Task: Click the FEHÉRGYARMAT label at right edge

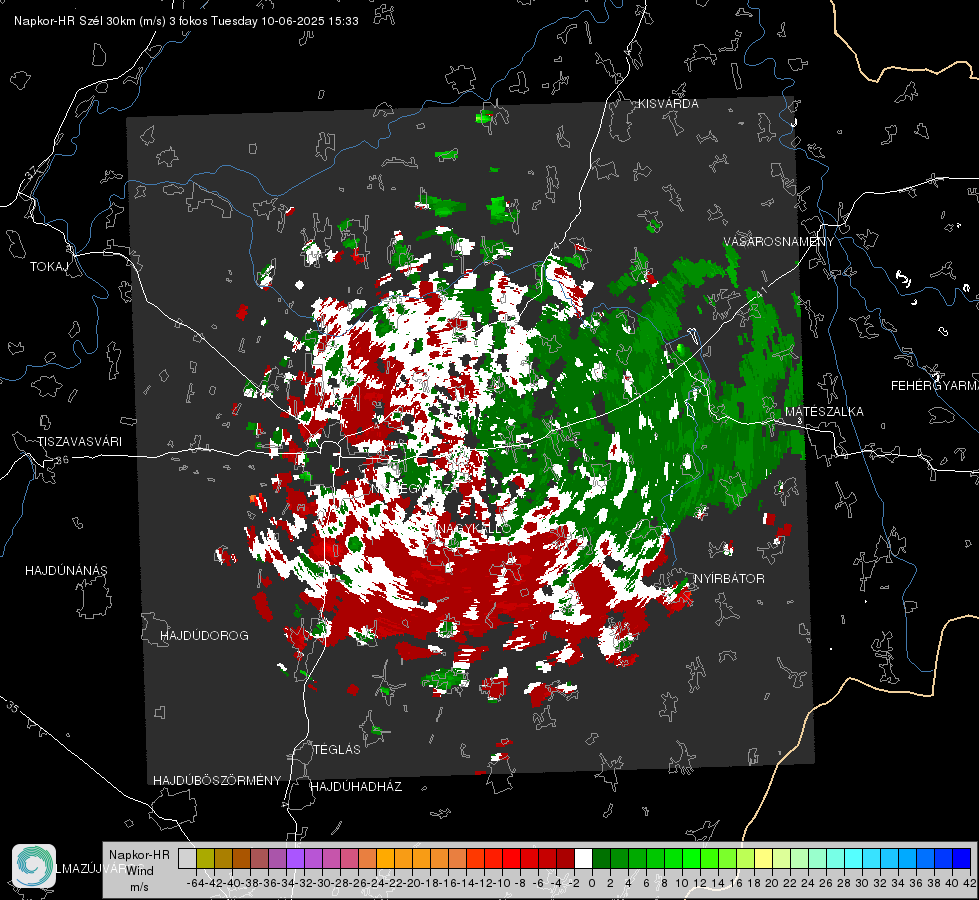Action: pos(934,386)
